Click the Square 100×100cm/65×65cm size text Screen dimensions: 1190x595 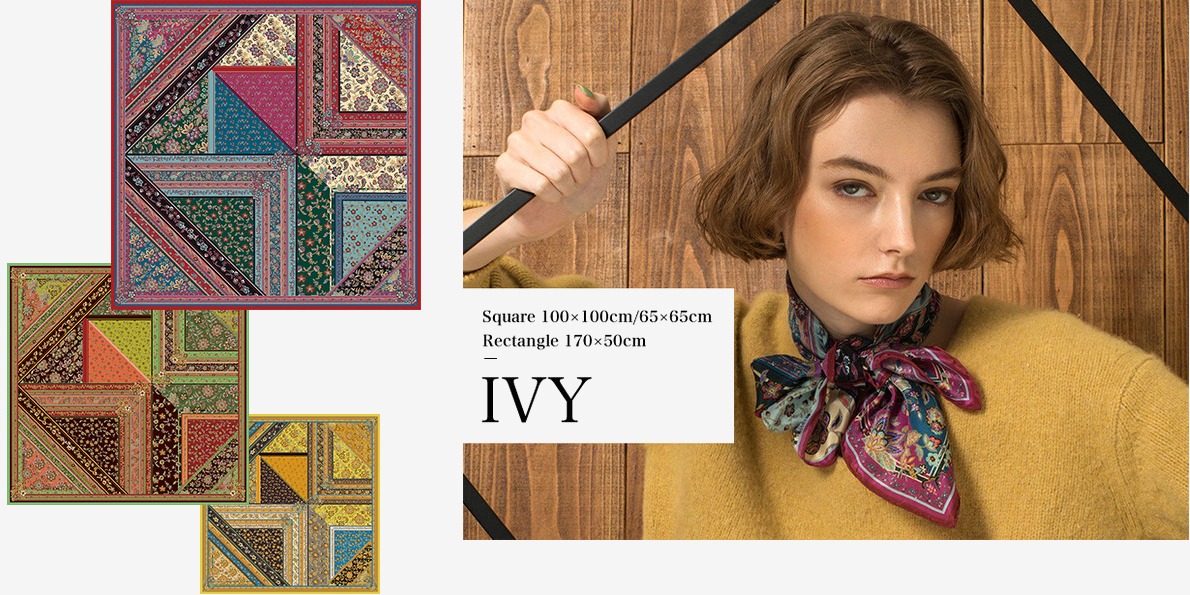[597, 316]
